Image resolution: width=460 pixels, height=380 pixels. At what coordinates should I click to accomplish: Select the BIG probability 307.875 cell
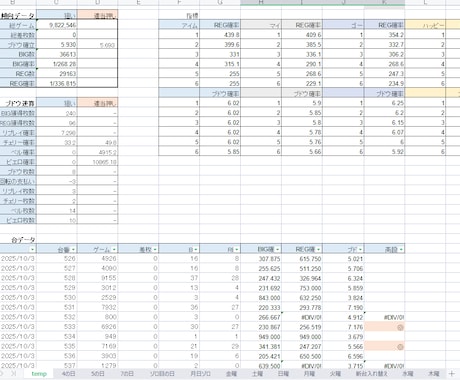click(x=261, y=259)
